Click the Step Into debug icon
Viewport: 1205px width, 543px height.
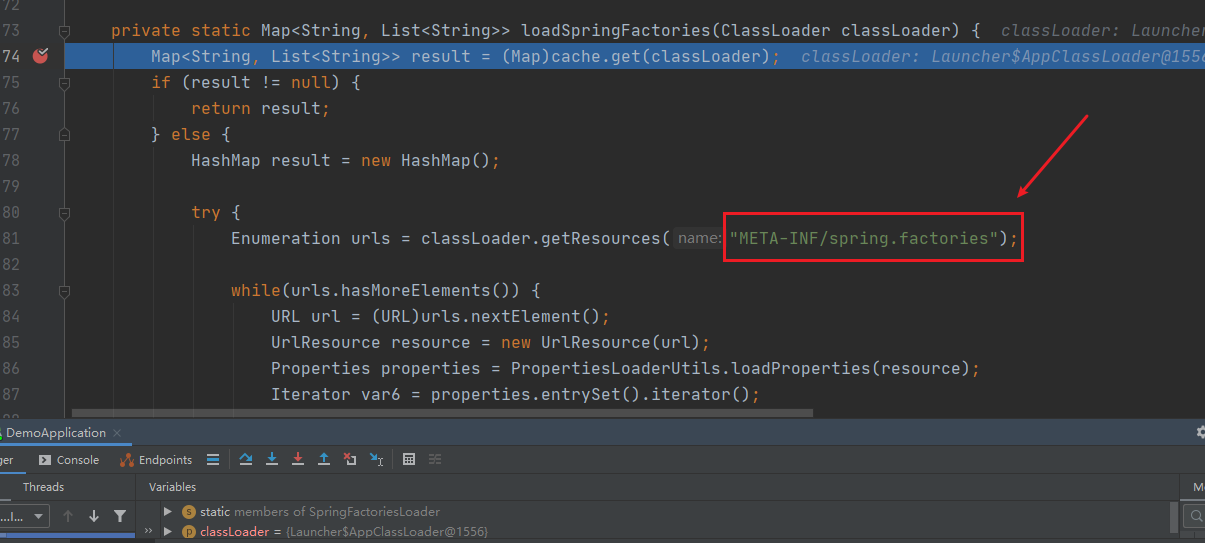(272, 460)
